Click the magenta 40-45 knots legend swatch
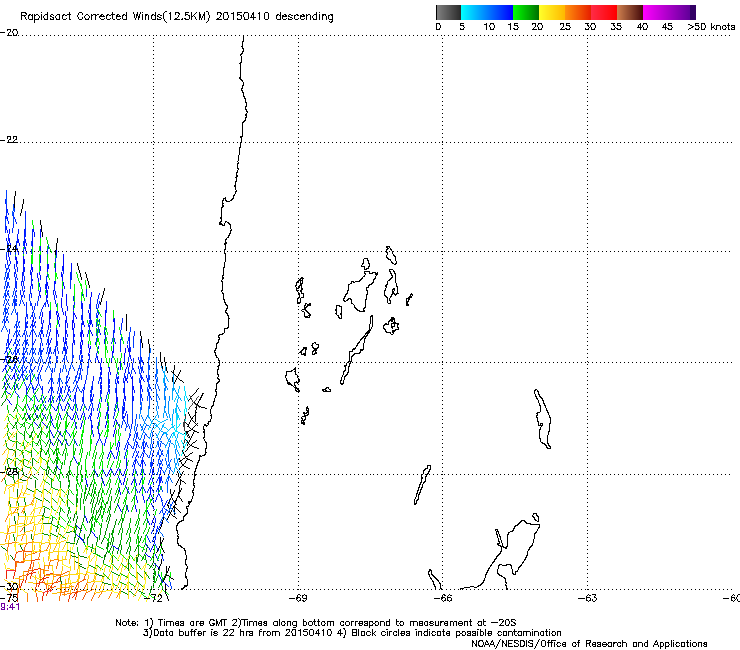 [656, 12]
